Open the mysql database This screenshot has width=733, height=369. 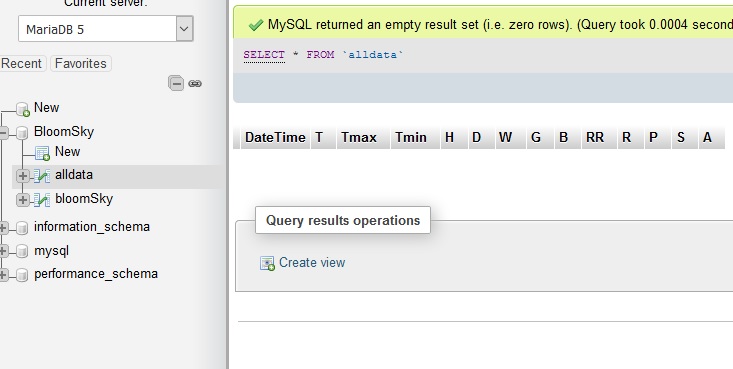pyautogui.click(x=51, y=251)
